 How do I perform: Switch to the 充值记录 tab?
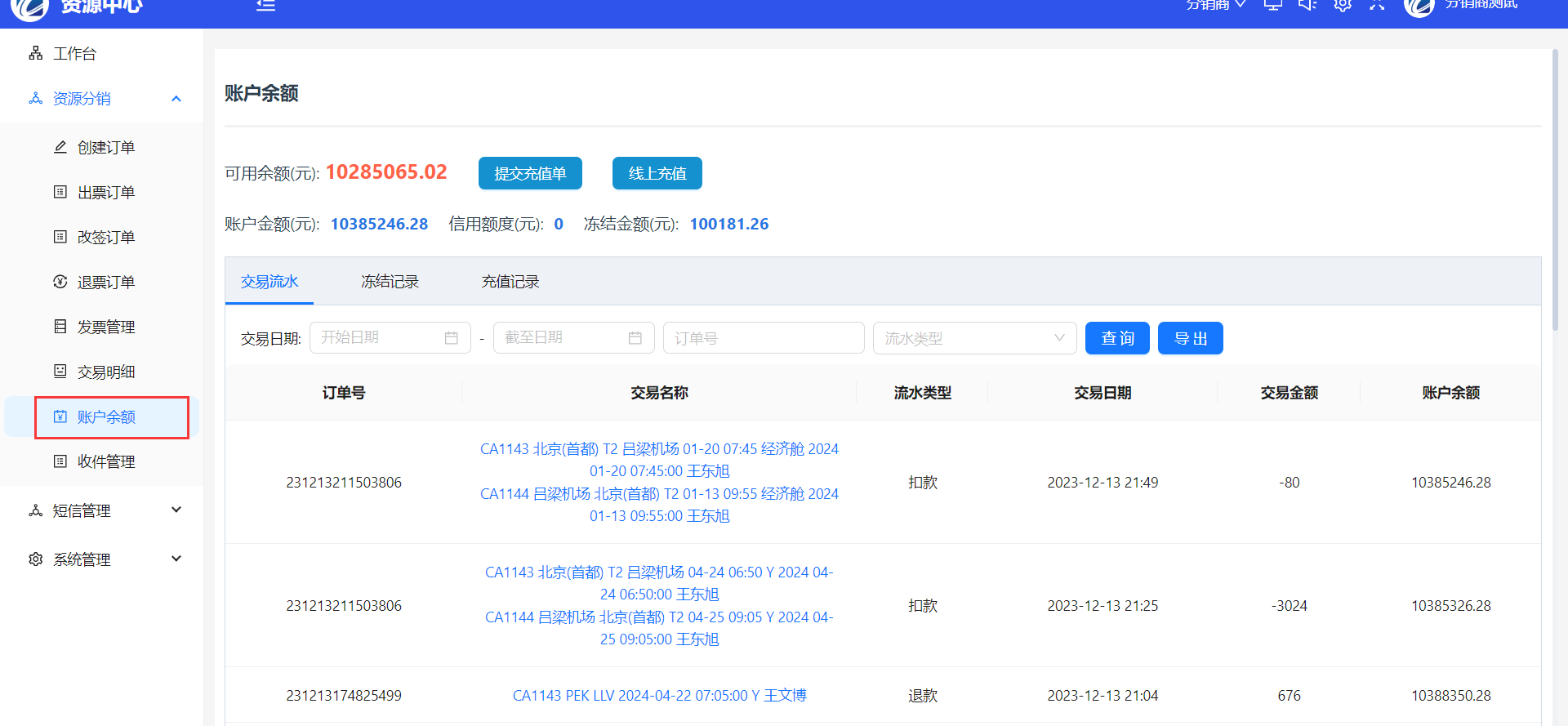[510, 282]
